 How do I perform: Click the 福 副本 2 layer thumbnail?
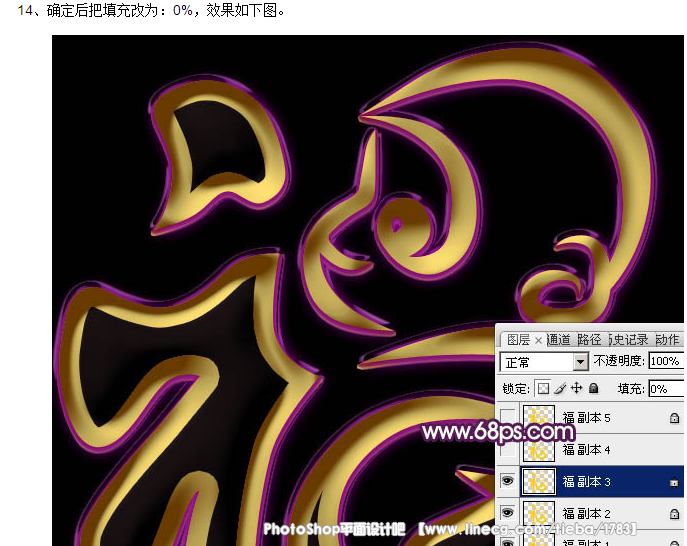(539, 514)
